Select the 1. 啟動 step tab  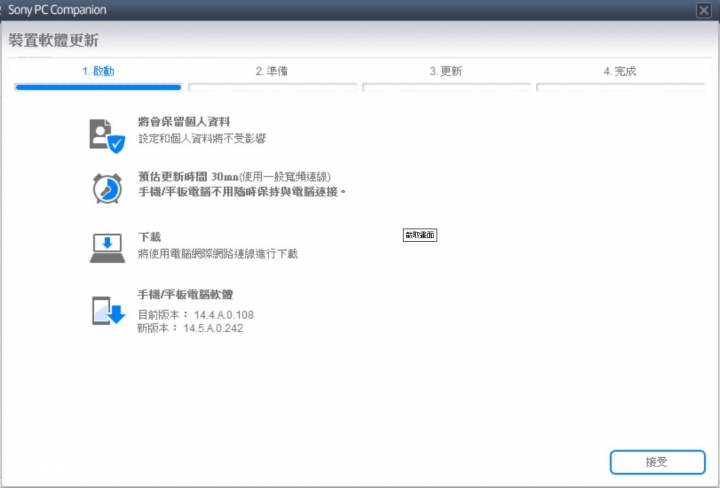(x=98, y=71)
